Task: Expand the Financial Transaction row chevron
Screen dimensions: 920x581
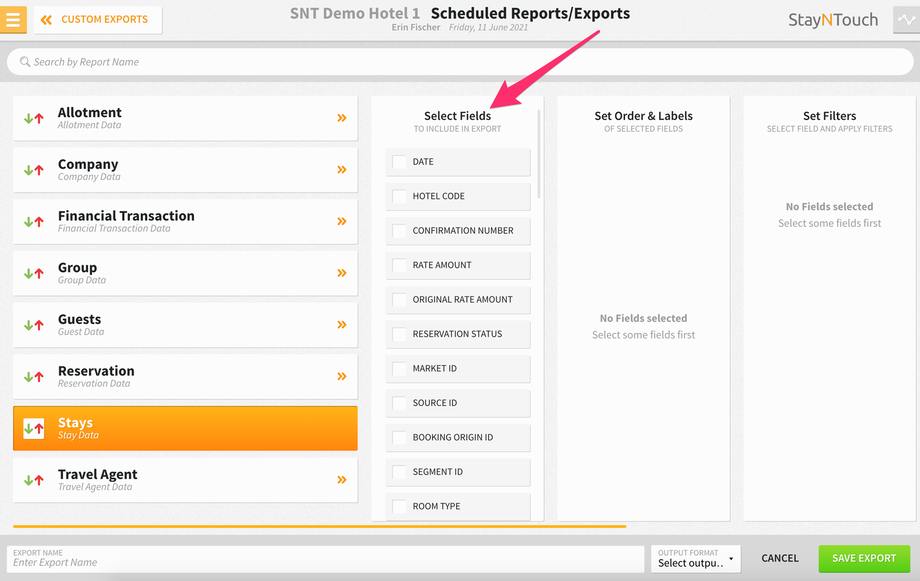Action: click(342, 221)
